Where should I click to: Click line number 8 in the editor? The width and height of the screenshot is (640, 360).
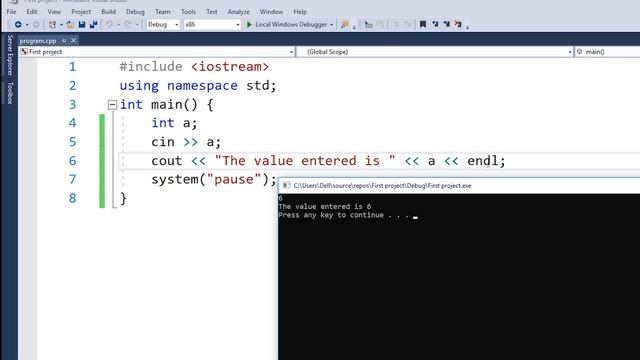[72, 198]
